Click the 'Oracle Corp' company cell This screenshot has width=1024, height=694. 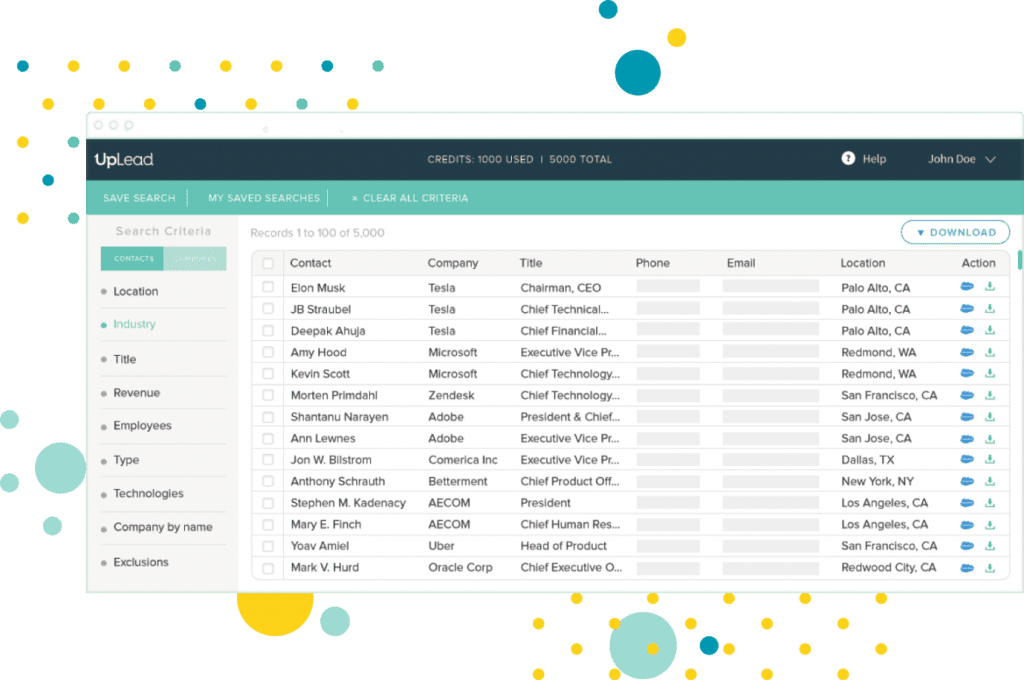pos(460,567)
